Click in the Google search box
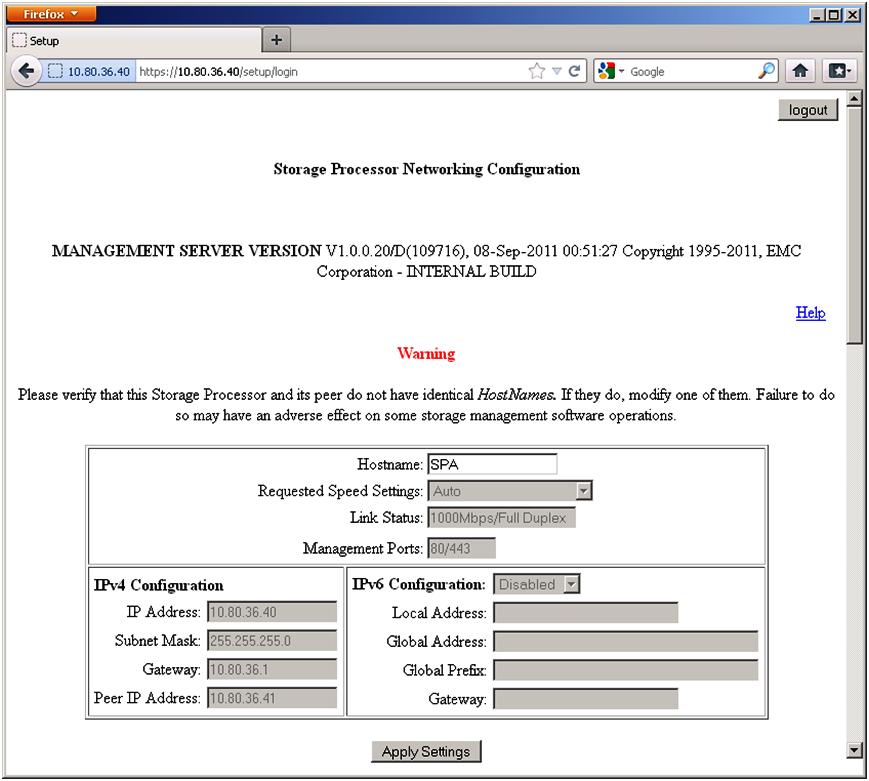Screen dimensions: 869x781 [690, 72]
